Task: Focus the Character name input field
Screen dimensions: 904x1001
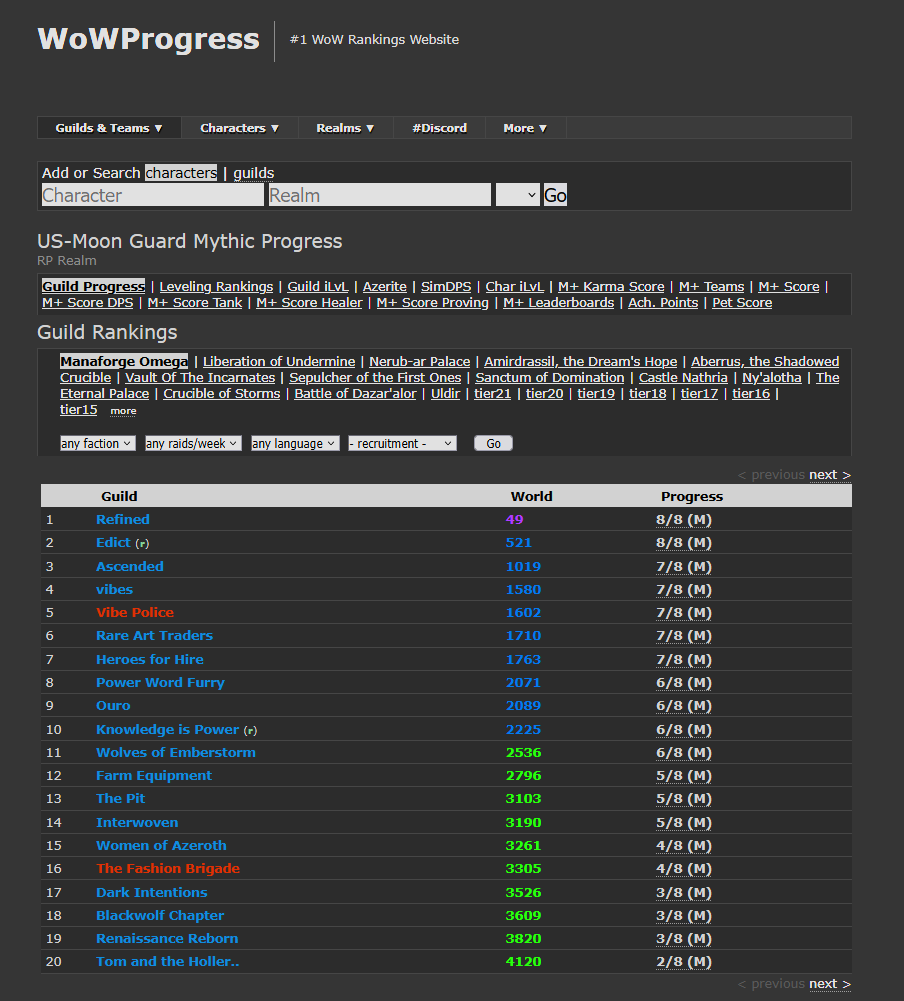Action: click(x=153, y=195)
